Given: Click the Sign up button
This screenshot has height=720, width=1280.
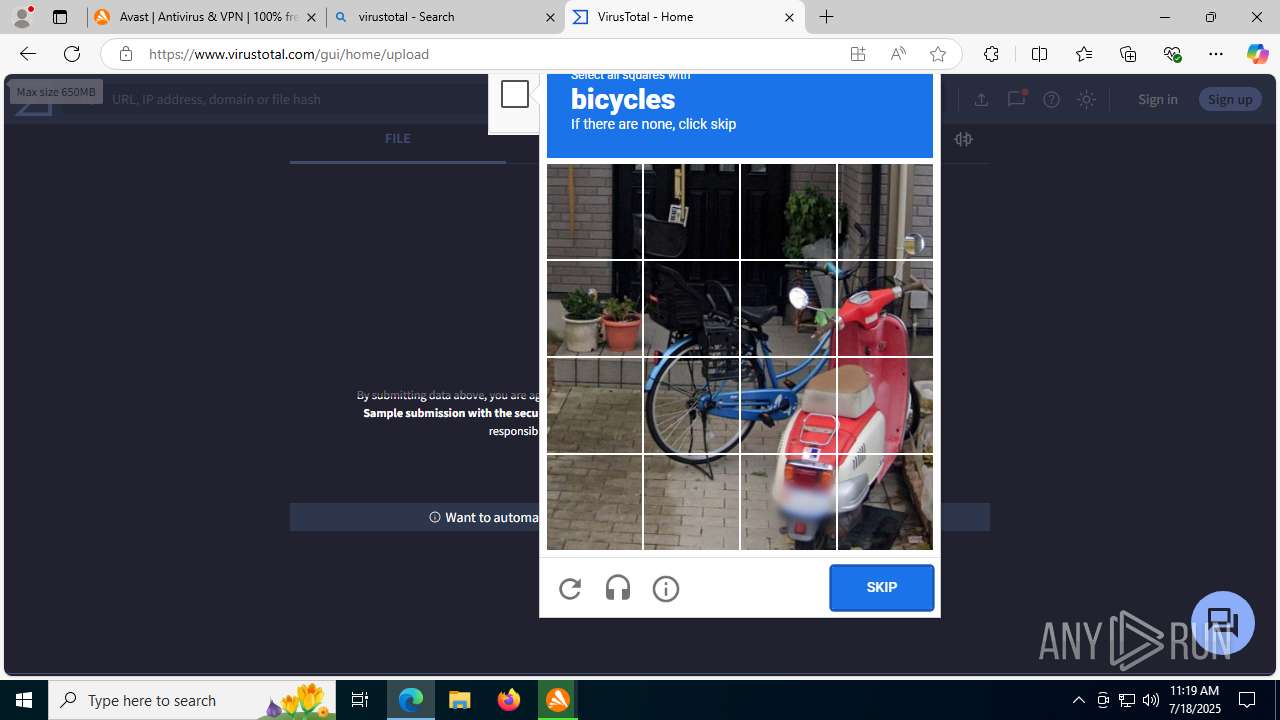Looking at the screenshot, I should [1230, 99].
